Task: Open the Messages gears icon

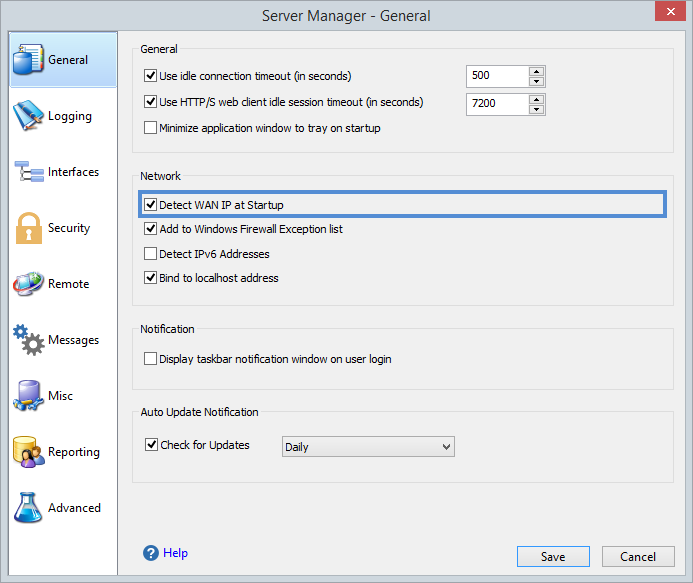Action: tap(28, 340)
